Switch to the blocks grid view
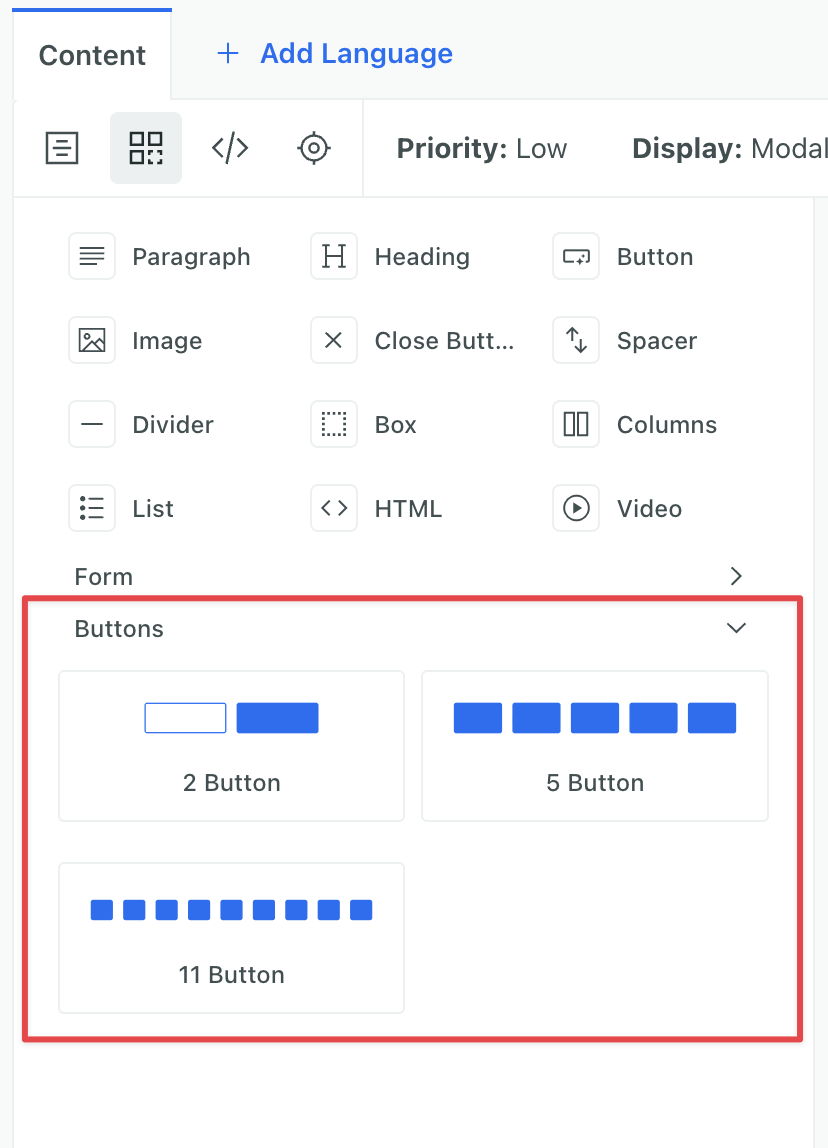Screen dimensions: 828x1148 (146, 147)
